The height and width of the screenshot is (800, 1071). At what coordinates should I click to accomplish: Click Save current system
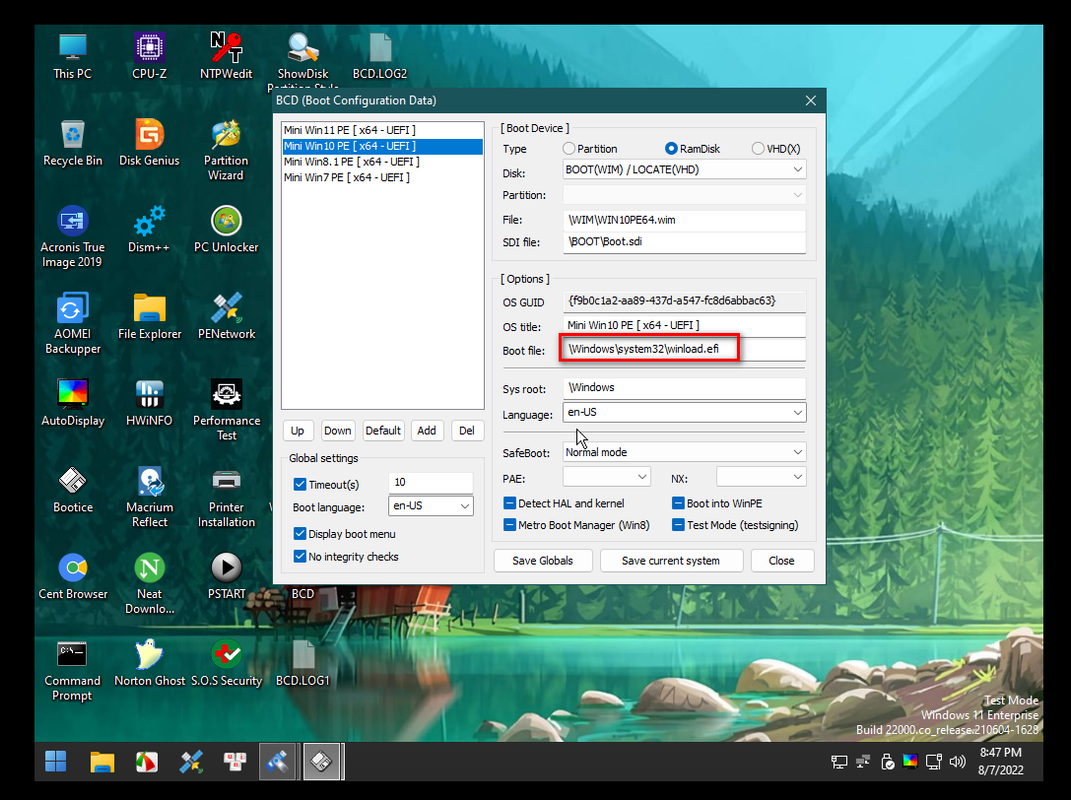[671, 560]
